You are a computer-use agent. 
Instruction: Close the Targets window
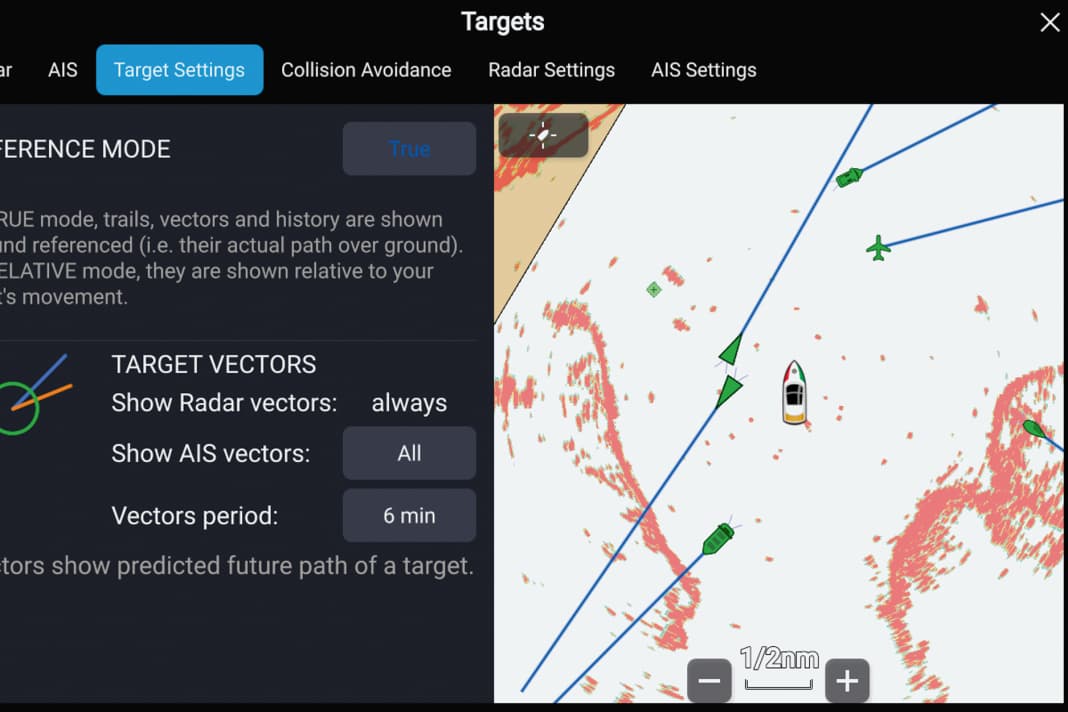coord(1049,22)
